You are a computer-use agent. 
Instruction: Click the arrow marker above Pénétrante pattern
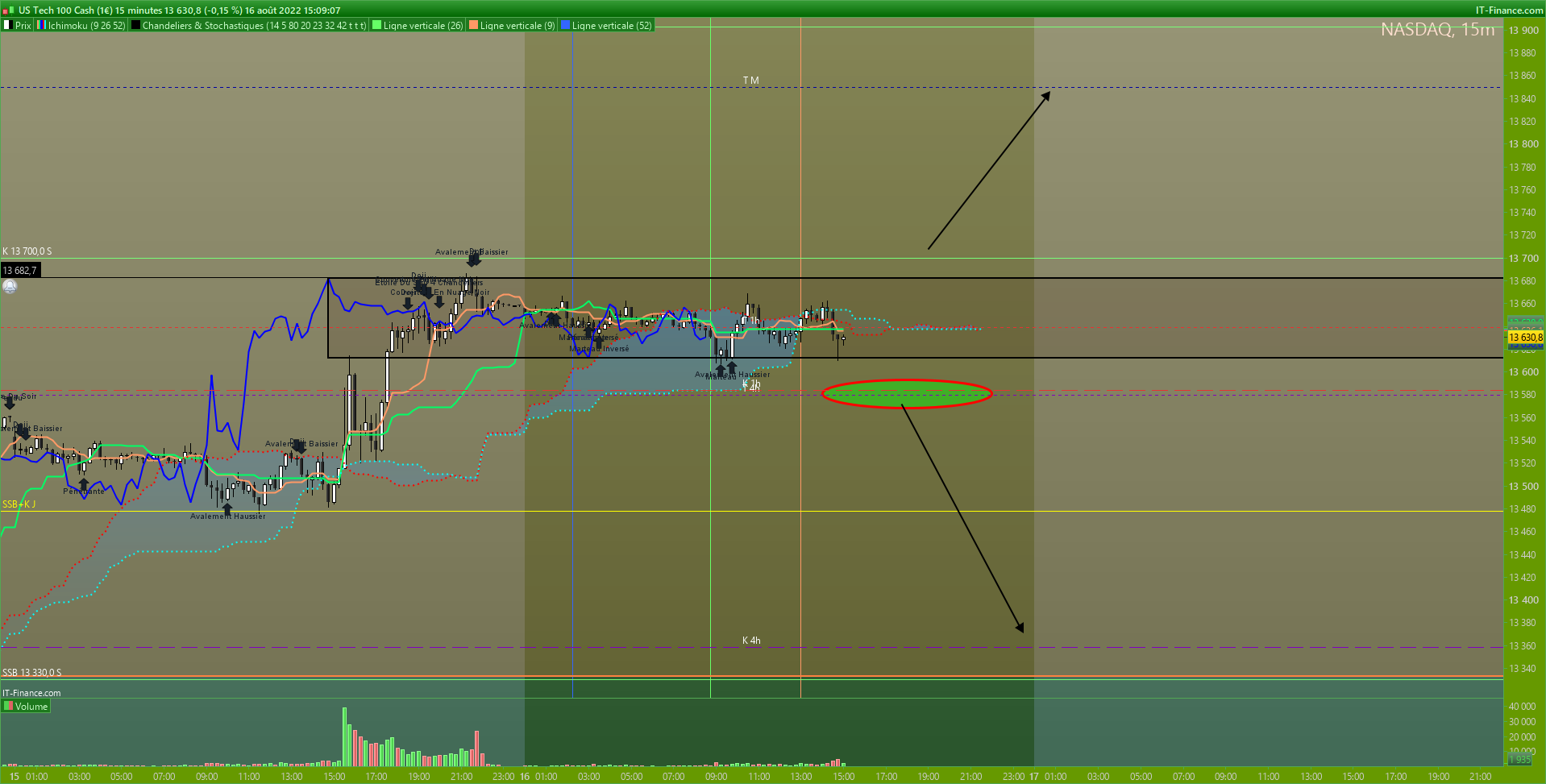click(x=84, y=483)
